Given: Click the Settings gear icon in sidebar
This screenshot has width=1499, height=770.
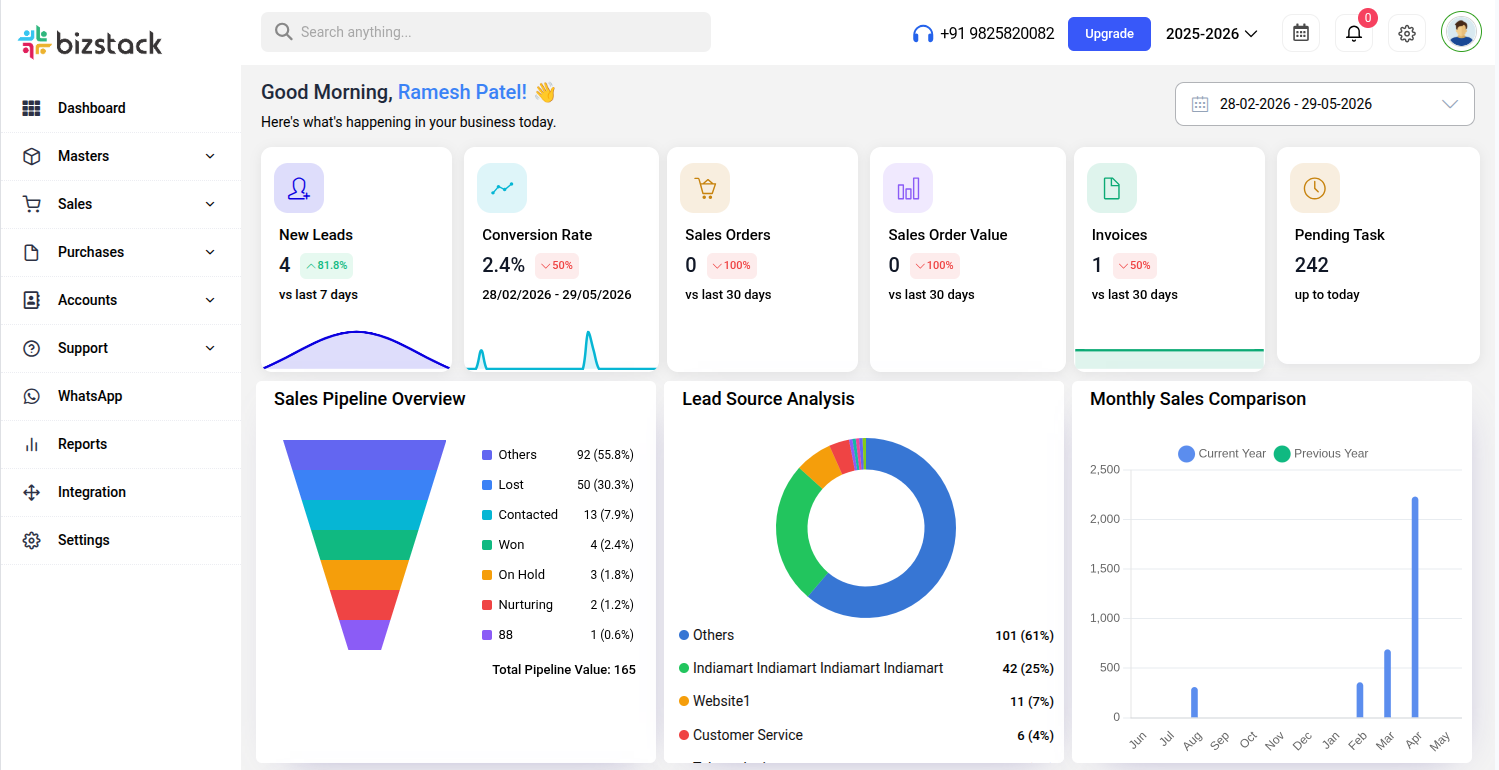Looking at the screenshot, I should coord(31,540).
